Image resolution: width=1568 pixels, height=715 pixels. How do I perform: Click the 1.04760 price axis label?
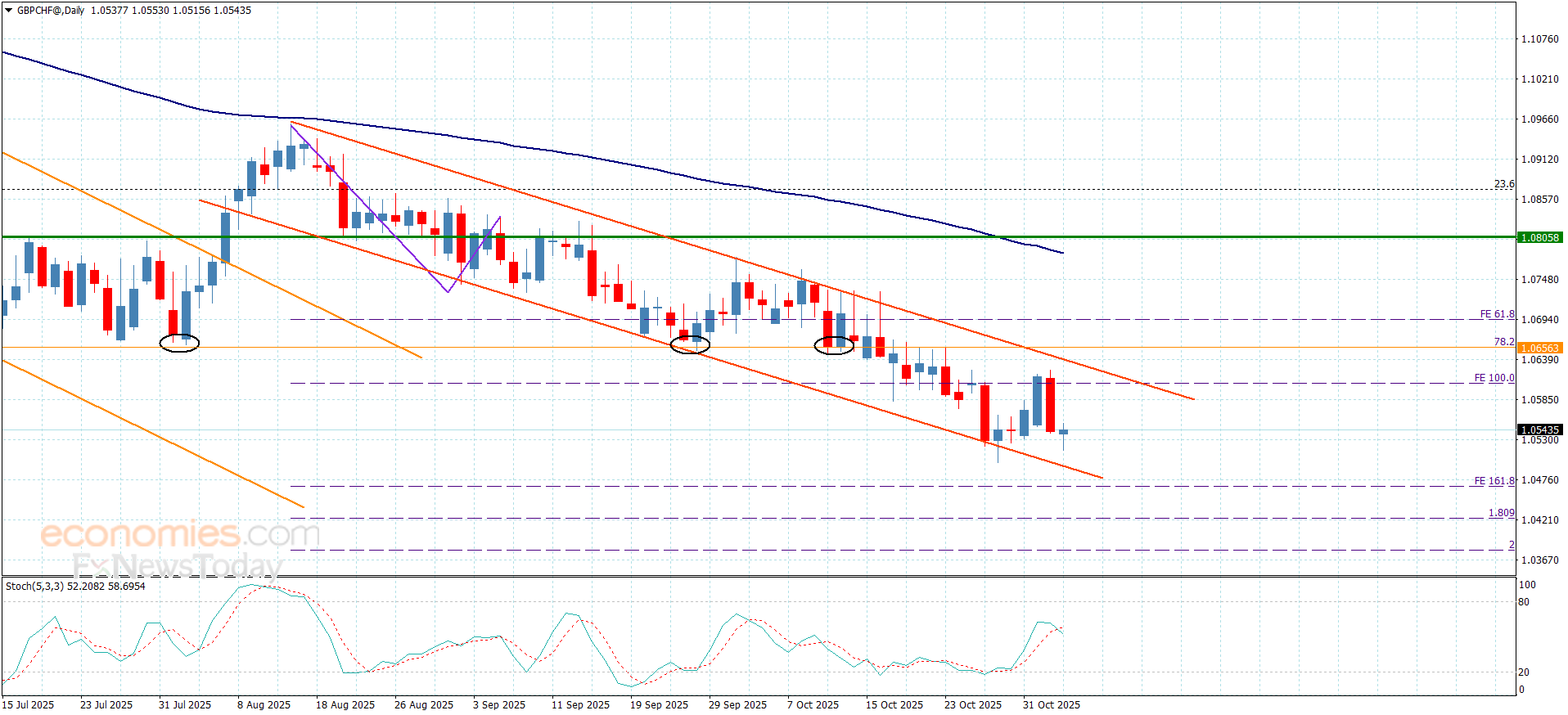(x=1539, y=480)
